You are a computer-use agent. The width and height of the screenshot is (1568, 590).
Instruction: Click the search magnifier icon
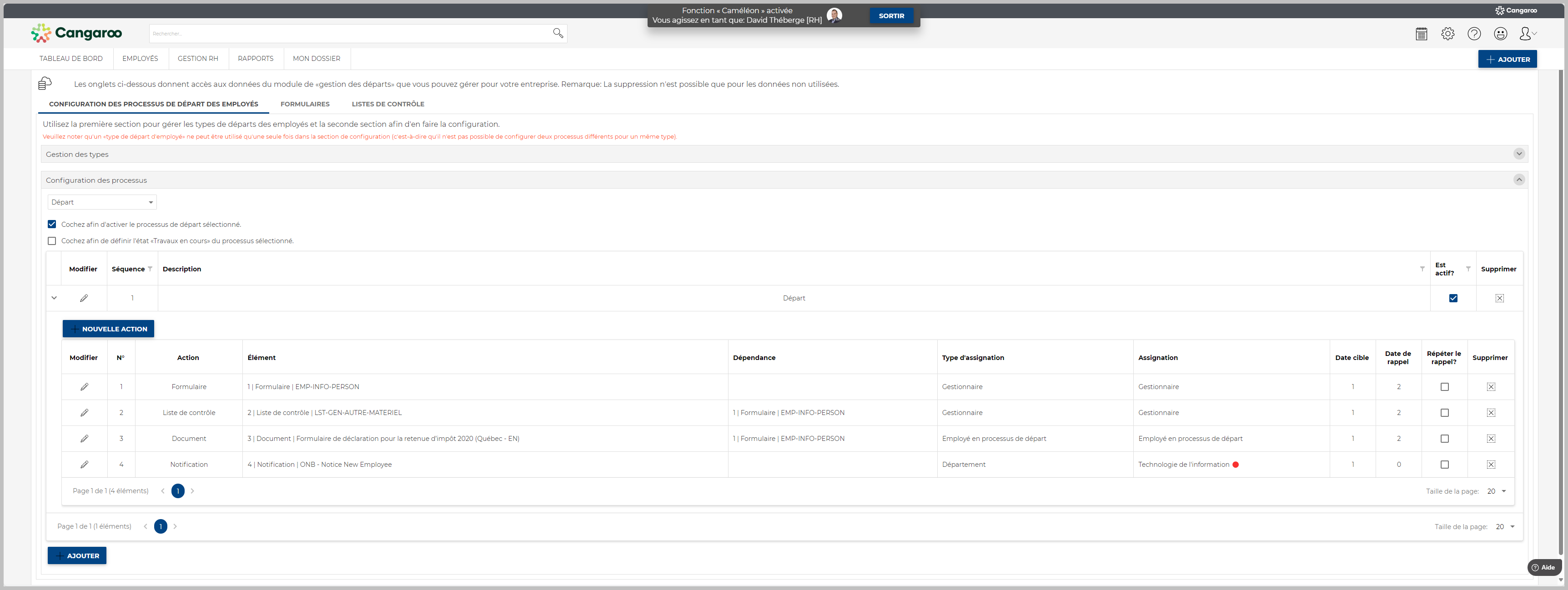(558, 34)
